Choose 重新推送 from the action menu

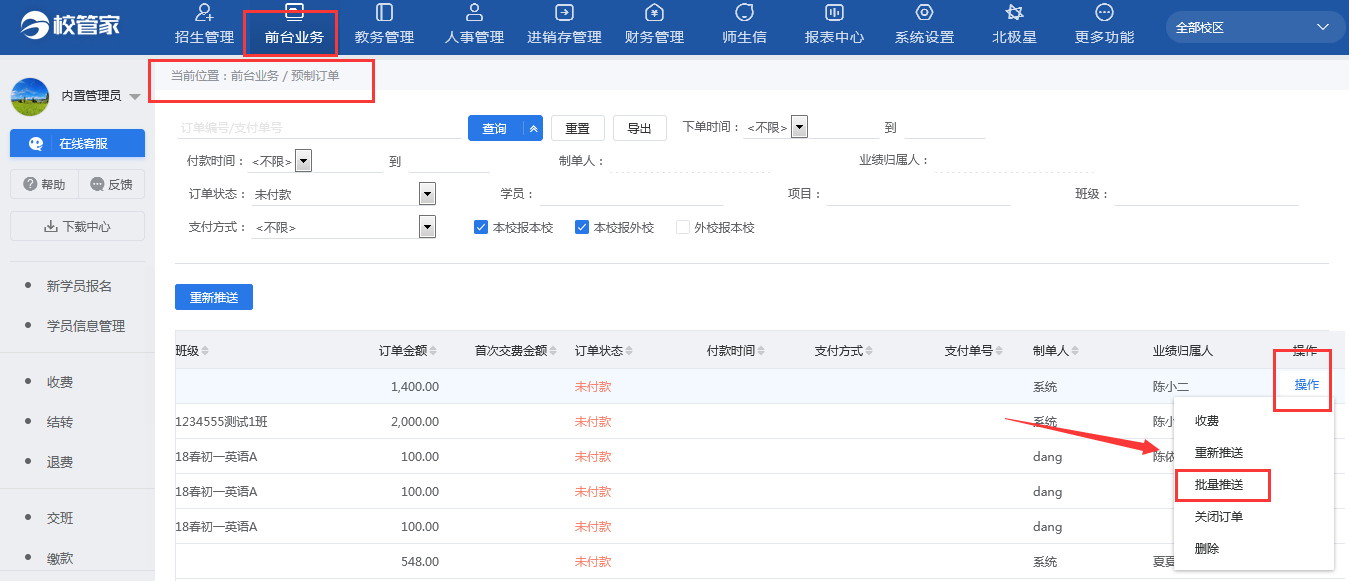click(x=1219, y=453)
